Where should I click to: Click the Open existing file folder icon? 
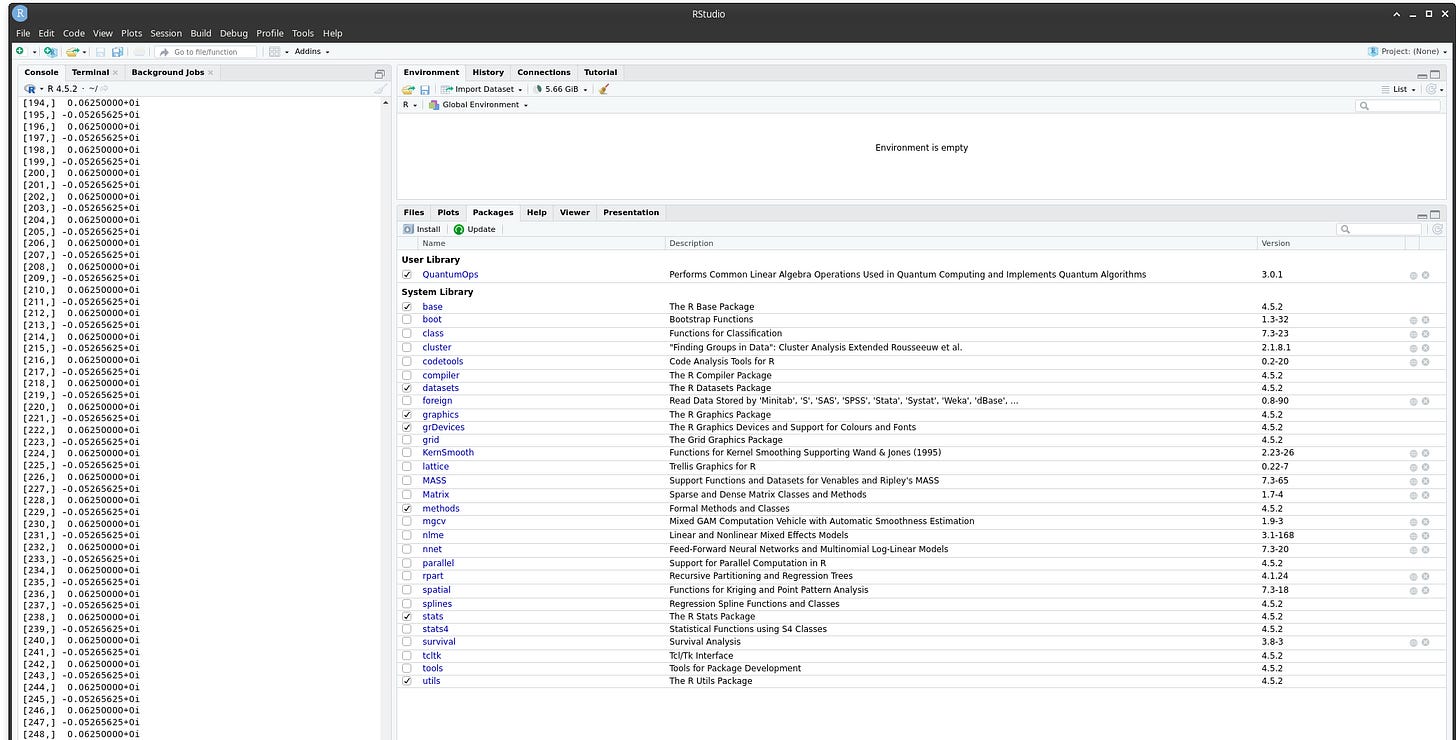(72, 51)
